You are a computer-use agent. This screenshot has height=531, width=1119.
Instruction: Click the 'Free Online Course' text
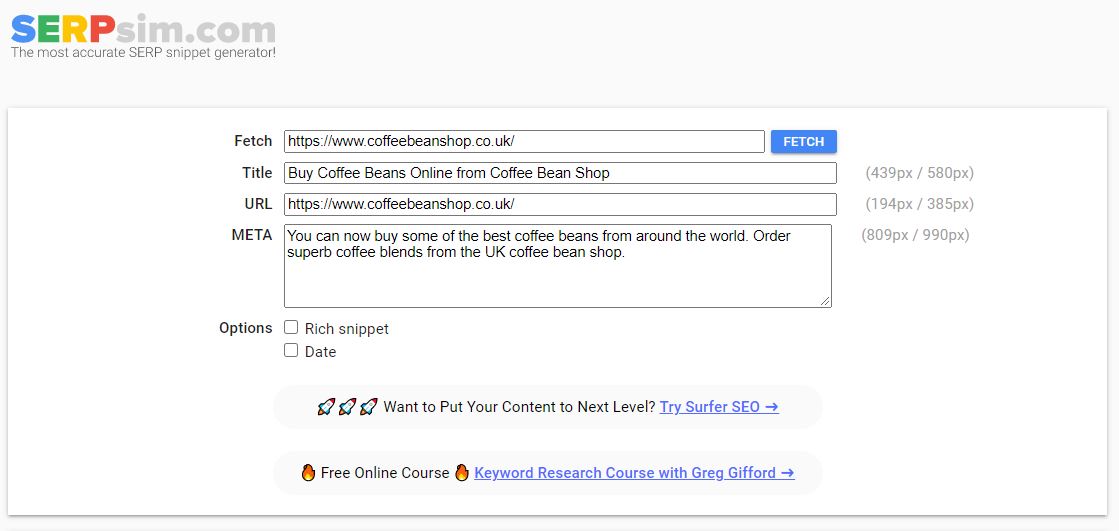(x=385, y=472)
